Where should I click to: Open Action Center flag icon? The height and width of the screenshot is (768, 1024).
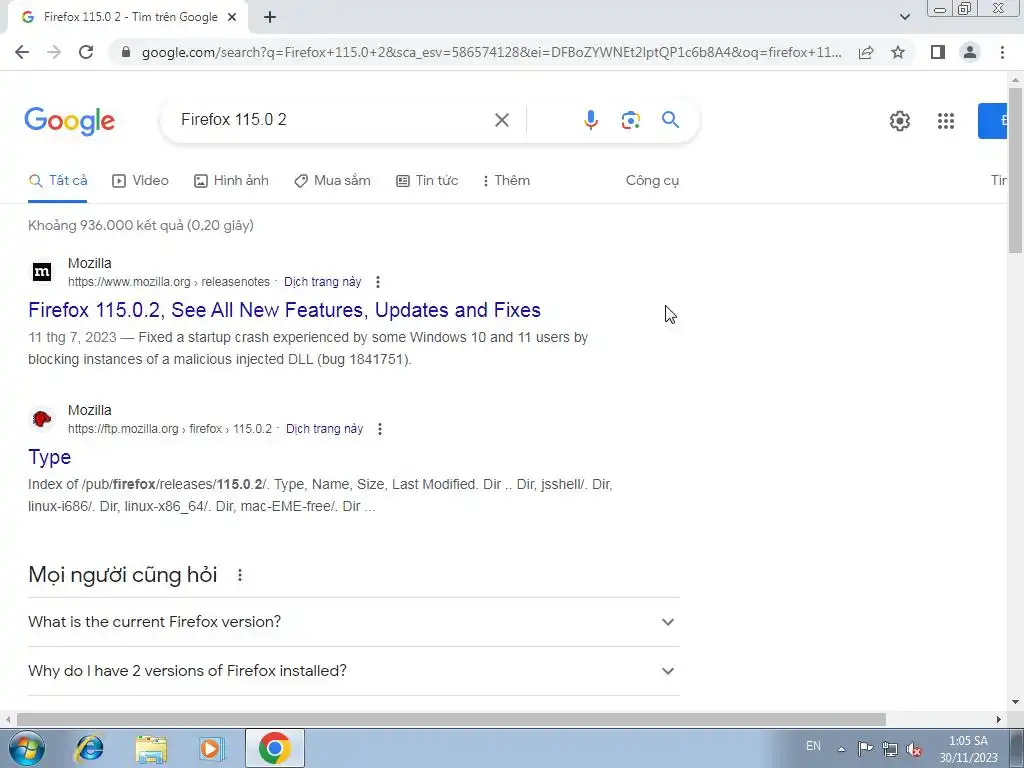[x=865, y=748]
